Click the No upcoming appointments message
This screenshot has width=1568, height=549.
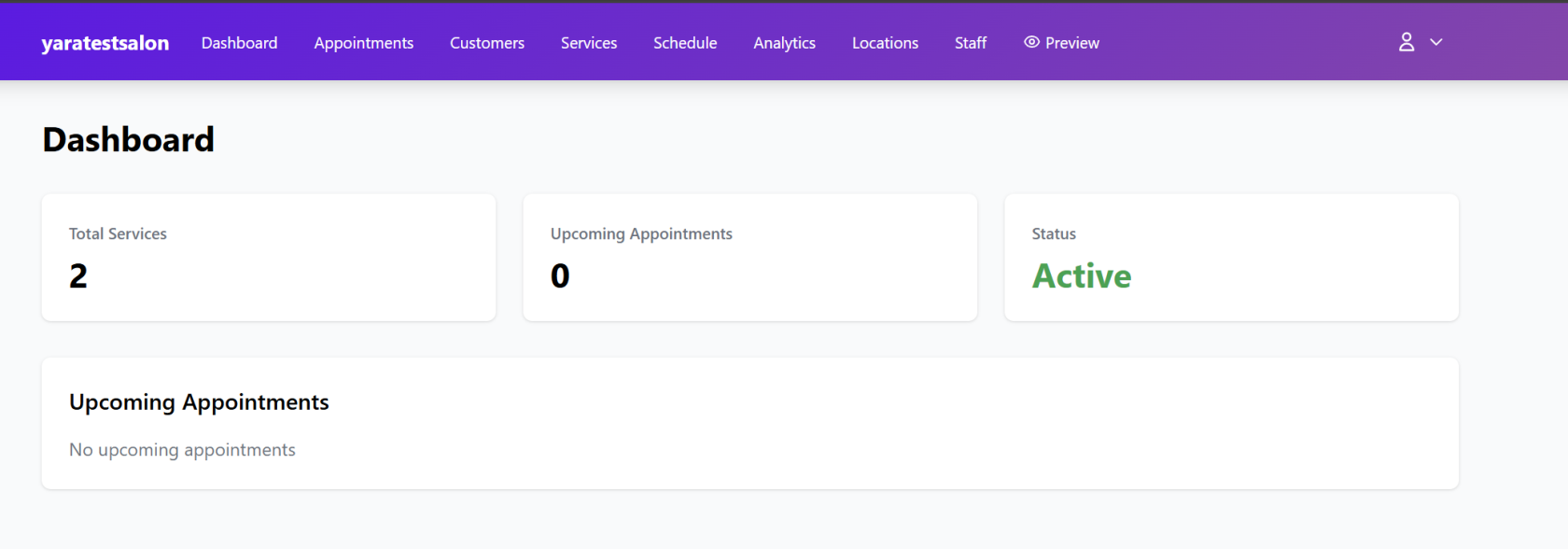click(x=182, y=450)
